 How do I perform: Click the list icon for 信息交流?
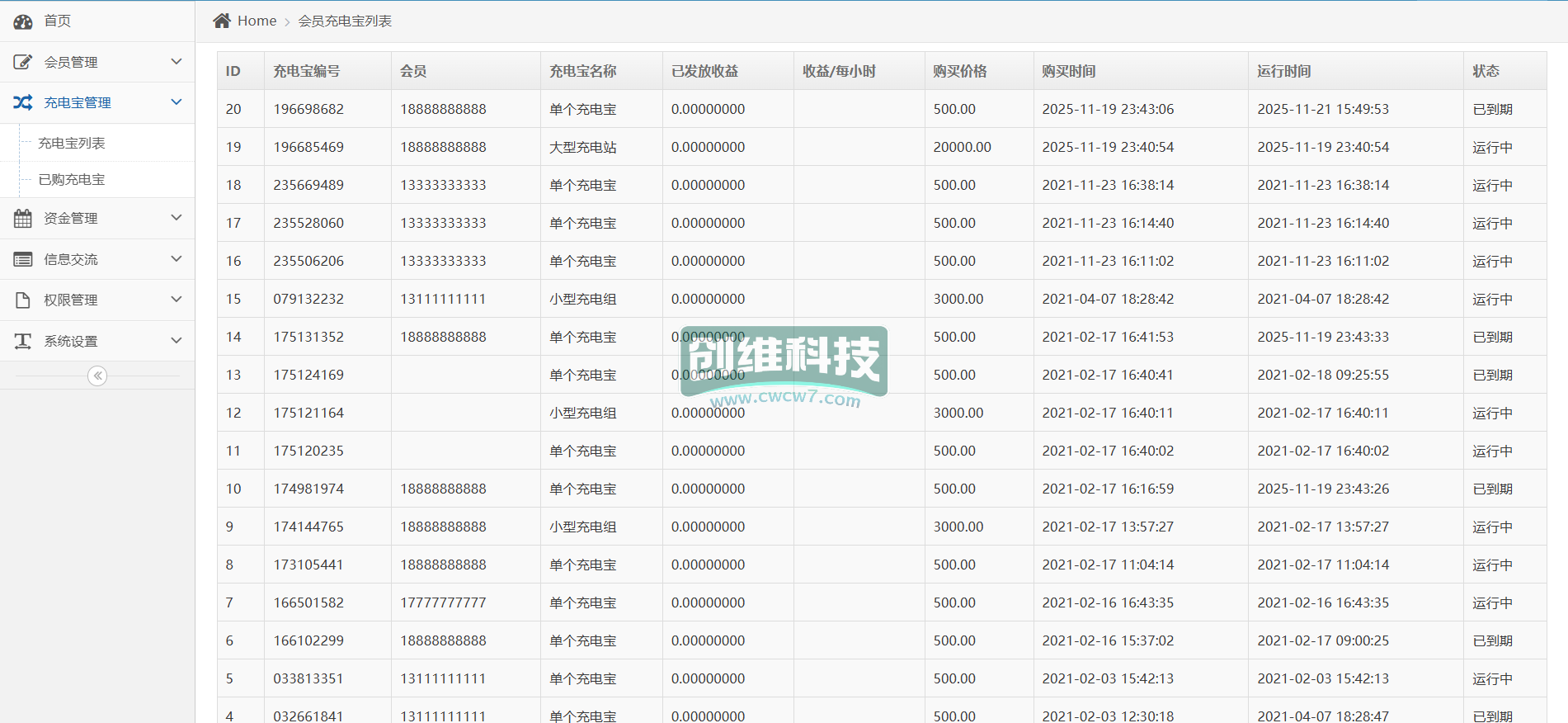tap(23, 259)
